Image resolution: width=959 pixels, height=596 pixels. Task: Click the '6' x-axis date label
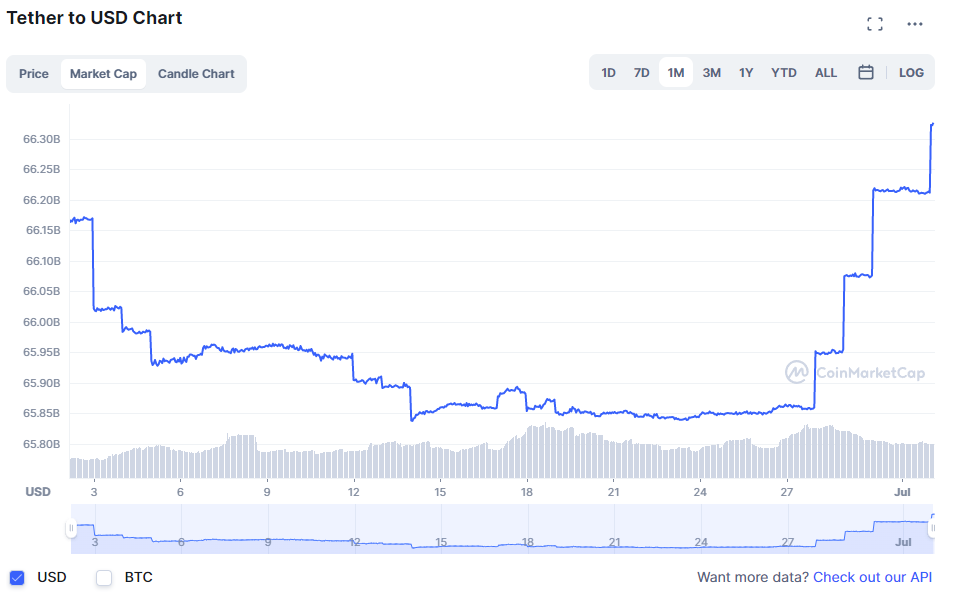(x=180, y=492)
